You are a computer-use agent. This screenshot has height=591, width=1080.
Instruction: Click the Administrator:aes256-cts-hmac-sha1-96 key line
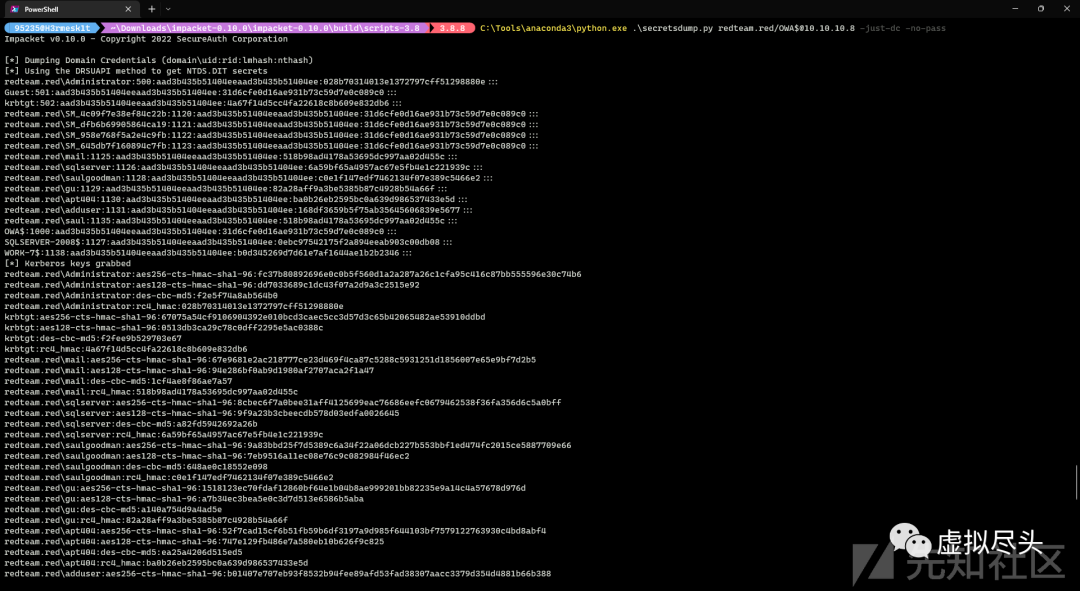293,274
